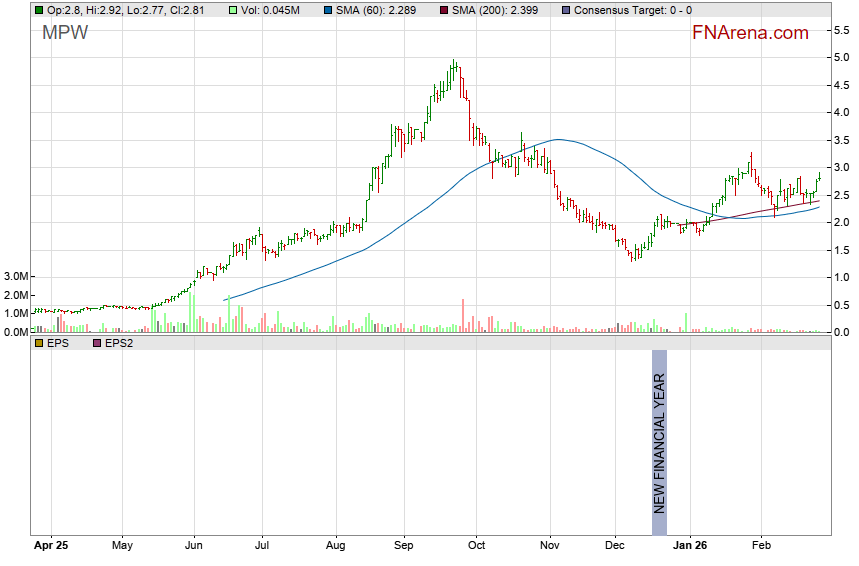
Task: Select the Jan 26 date axis label
Action: coord(691,547)
